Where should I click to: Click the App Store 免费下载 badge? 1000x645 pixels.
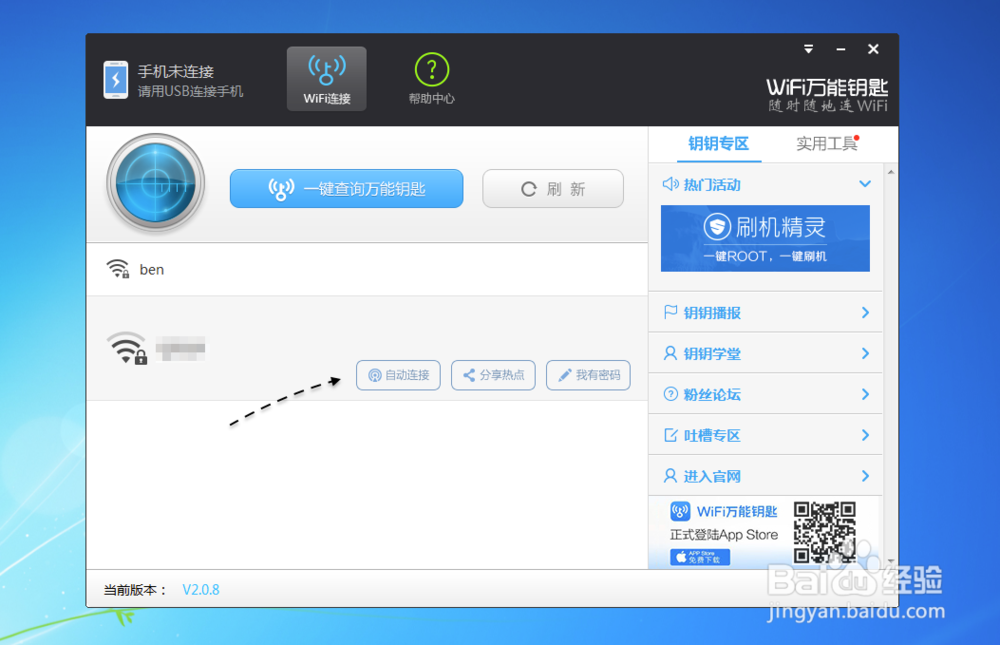tap(700, 557)
